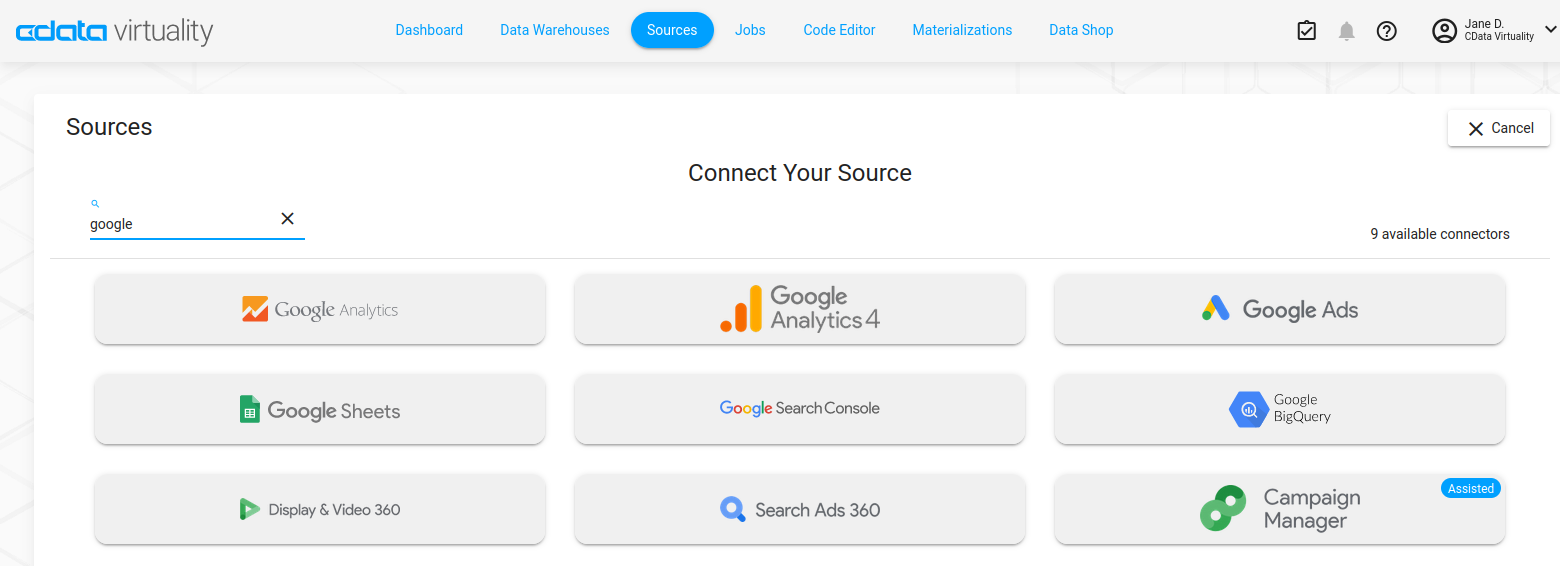Choose the Google Analytics 4 connector
The height and width of the screenshot is (566, 1560).
800,310
